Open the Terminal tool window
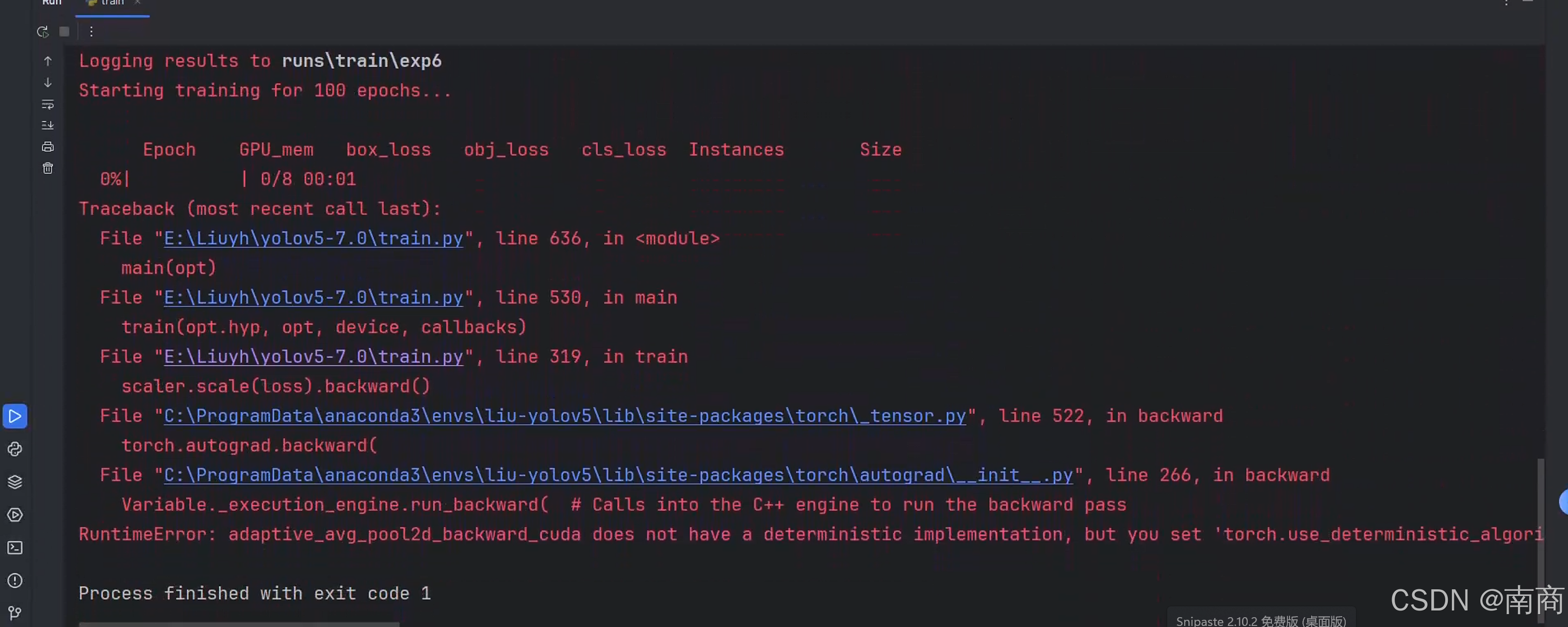This screenshot has height=627, width=1568. point(14,547)
